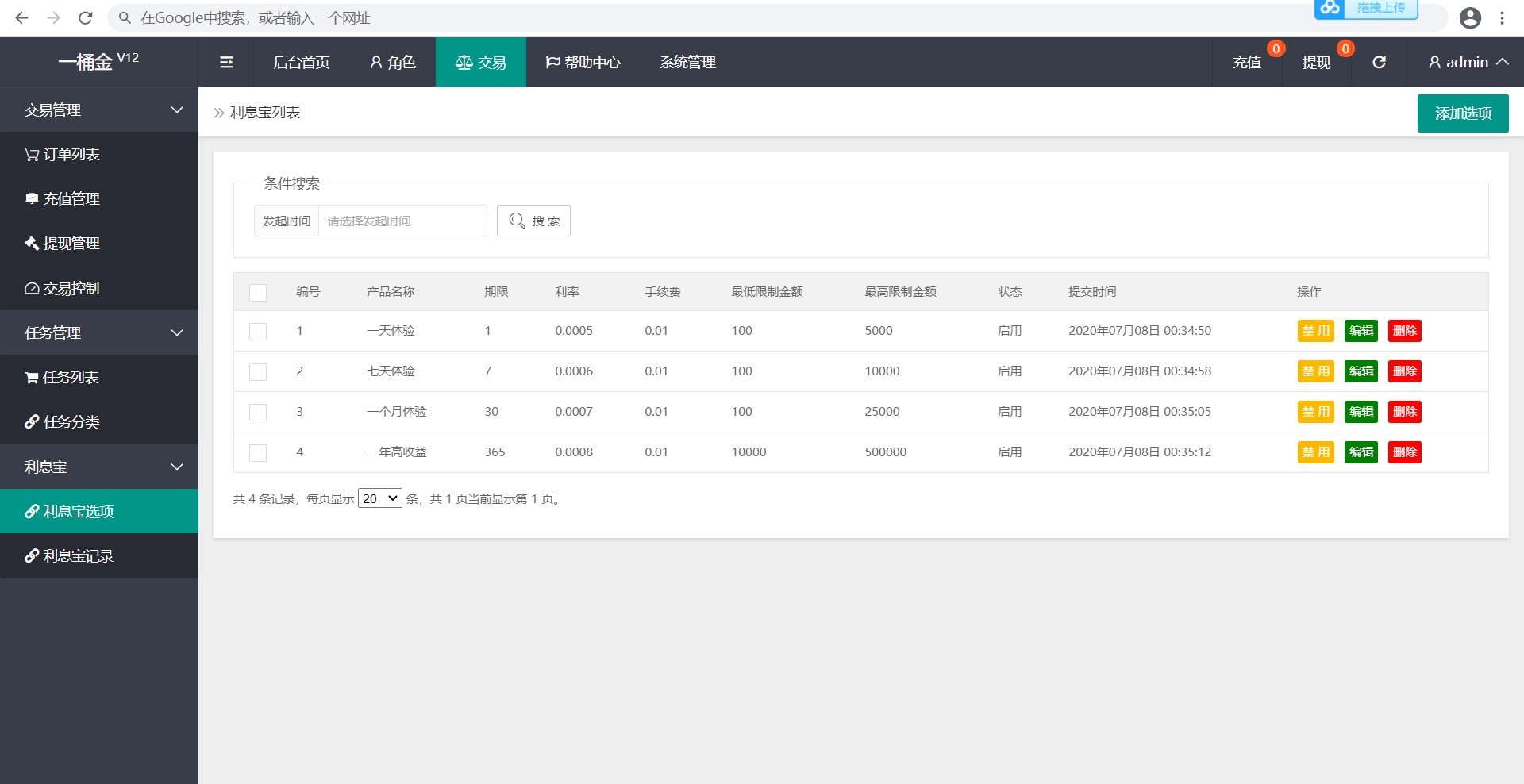Image resolution: width=1524 pixels, height=784 pixels.
Task: Select the 交易 top navigation tab
Action: (481, 62)
